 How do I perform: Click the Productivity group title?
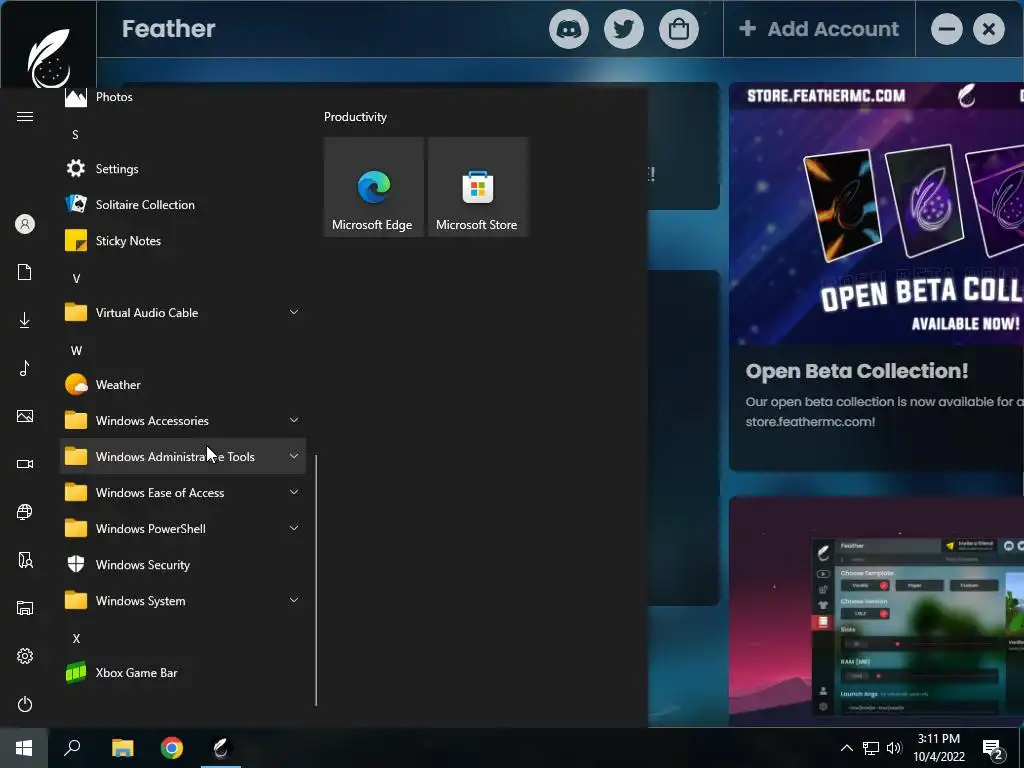355,117
